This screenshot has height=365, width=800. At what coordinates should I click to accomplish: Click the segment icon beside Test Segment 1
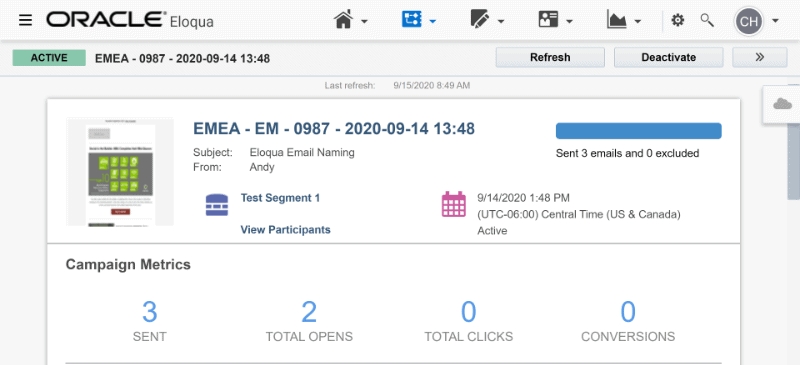click(217, 205)
